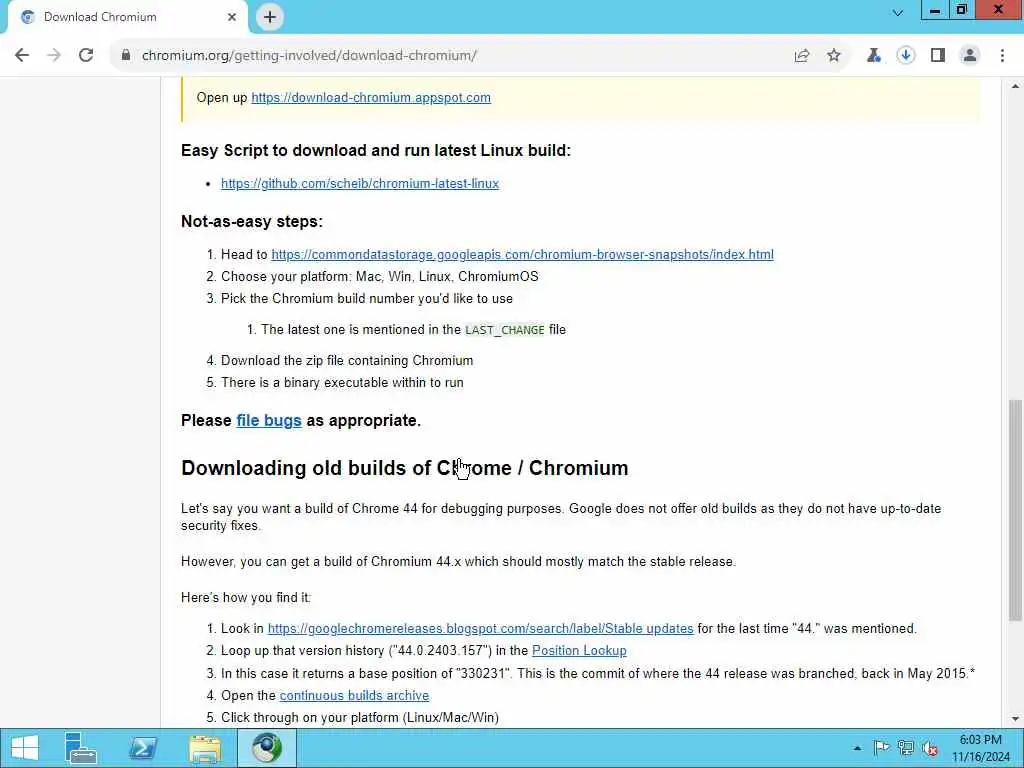
Task: Click the LAST_CHANGE code text
Action: [504, 330]
